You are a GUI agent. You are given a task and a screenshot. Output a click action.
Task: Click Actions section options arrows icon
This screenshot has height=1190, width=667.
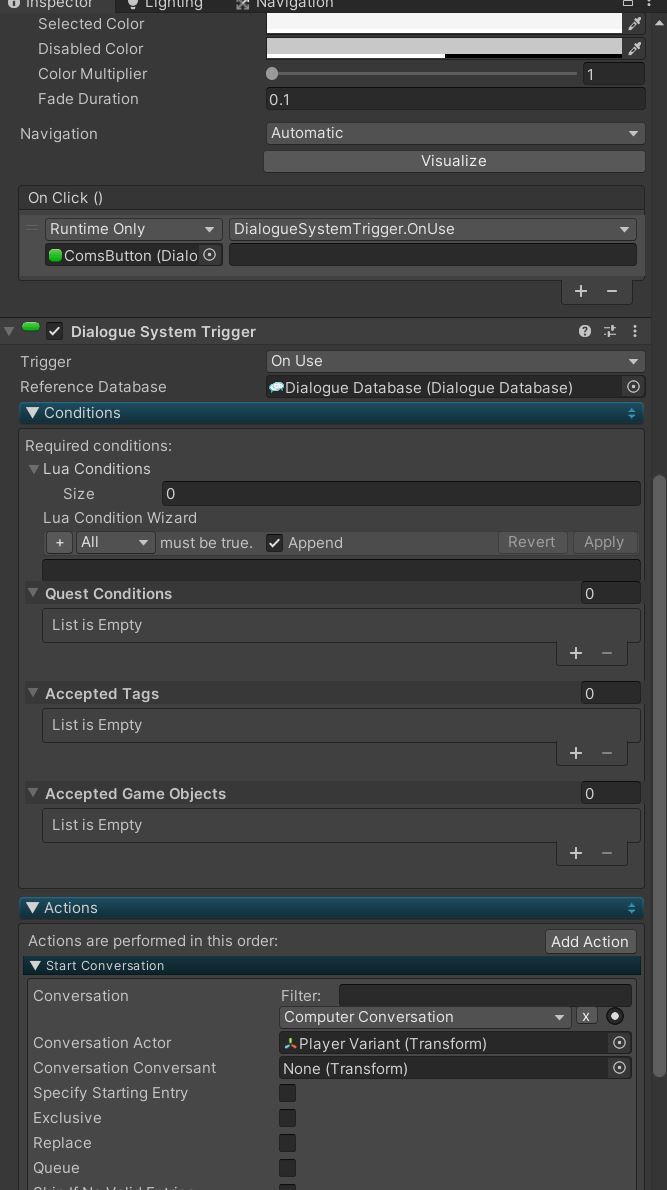pos(631,908)
